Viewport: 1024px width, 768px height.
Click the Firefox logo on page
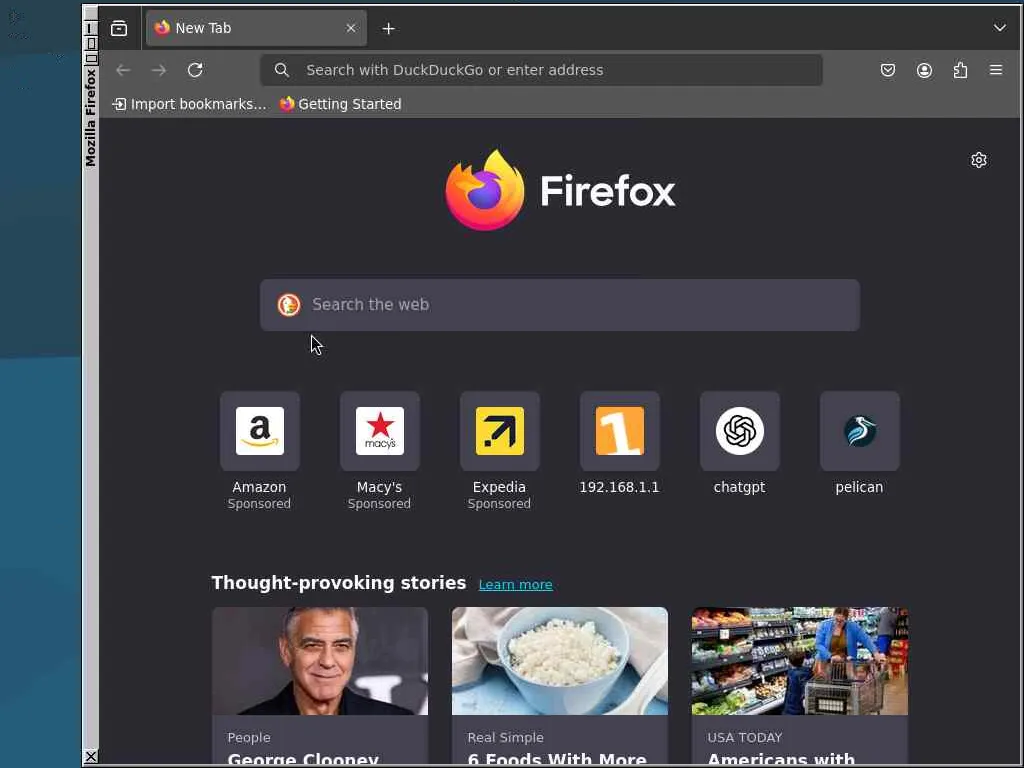(560, 190)
